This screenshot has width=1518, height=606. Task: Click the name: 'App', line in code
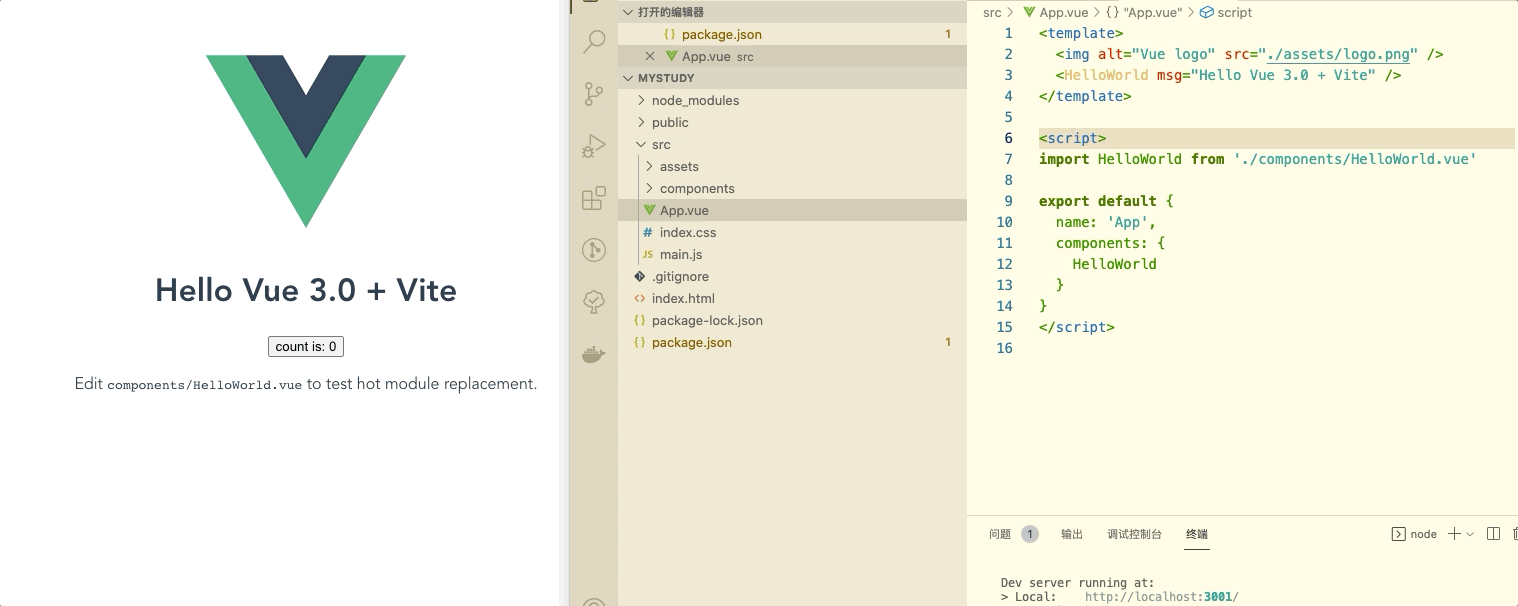click(x=1106, y=222)
